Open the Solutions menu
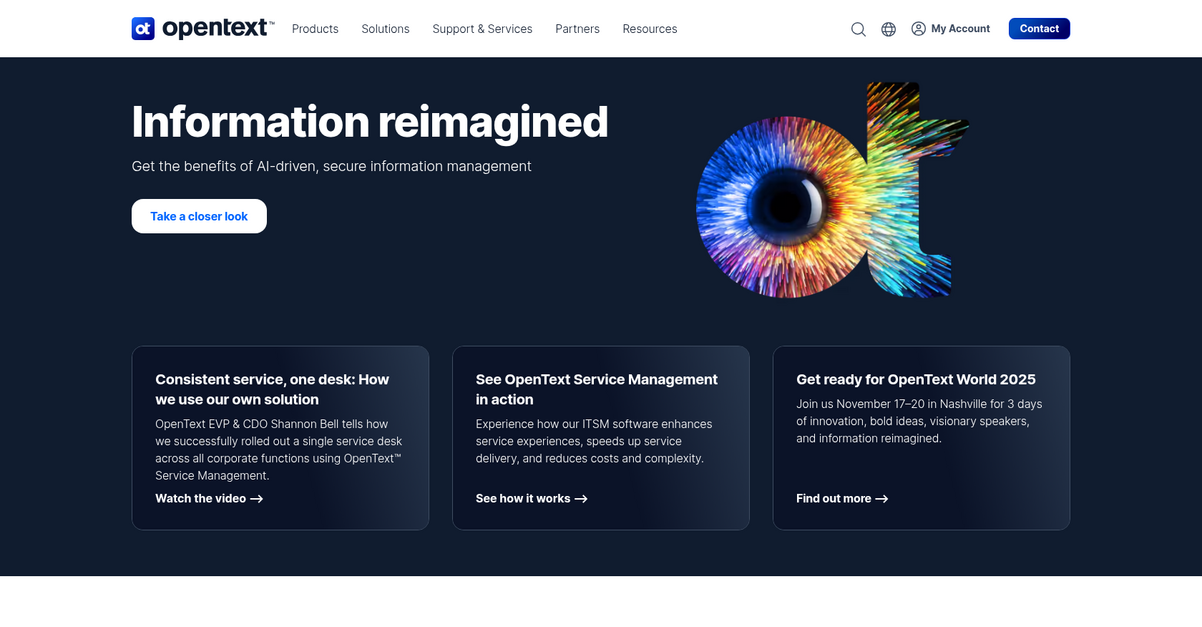This screenshot has height=627, width=1202. coord(385,29)
